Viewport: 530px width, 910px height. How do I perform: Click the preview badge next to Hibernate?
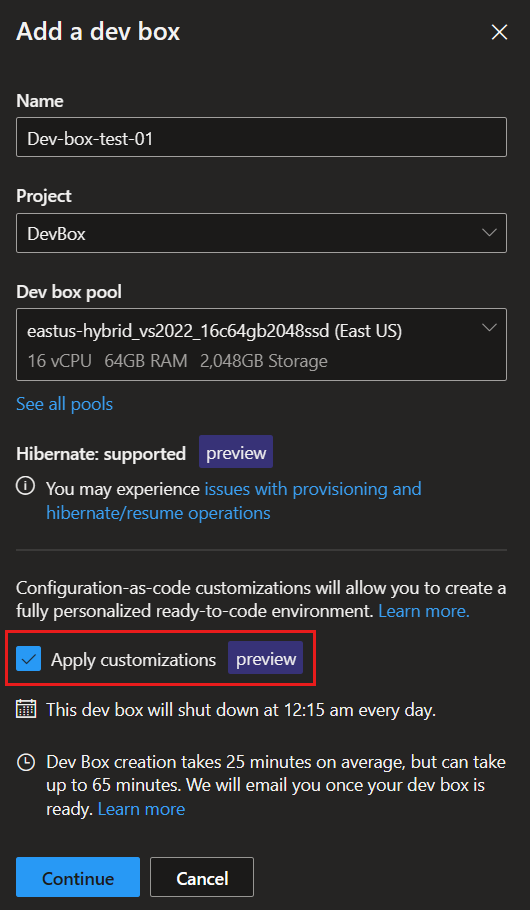(x=236, y=453)
